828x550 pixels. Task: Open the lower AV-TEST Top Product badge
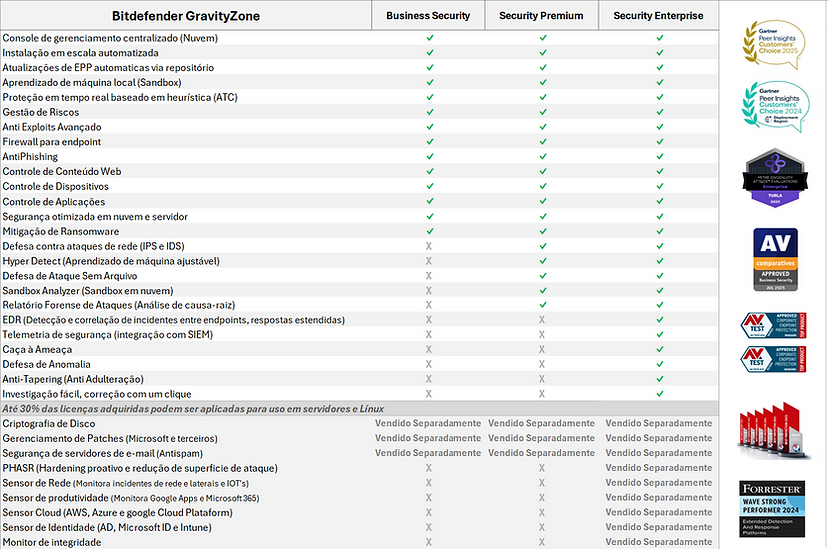773,359
